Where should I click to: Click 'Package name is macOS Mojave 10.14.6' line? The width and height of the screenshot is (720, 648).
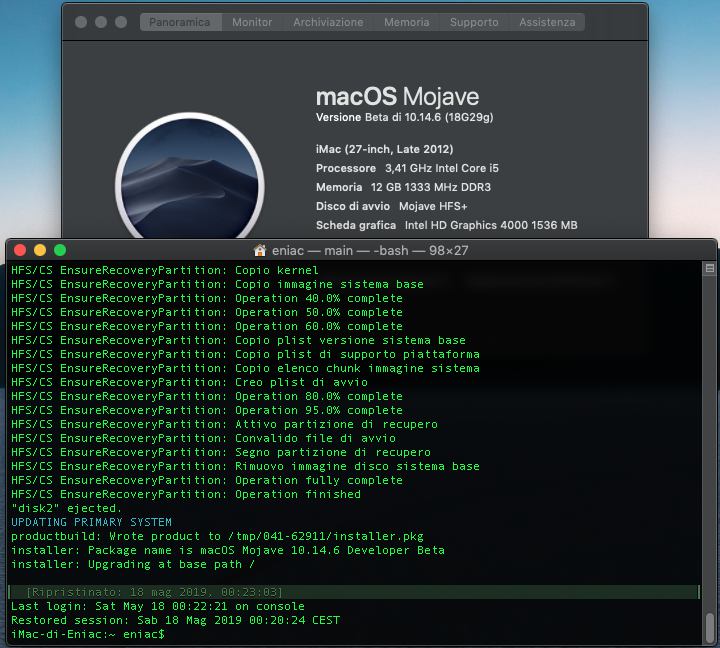[x=228, y=550]
